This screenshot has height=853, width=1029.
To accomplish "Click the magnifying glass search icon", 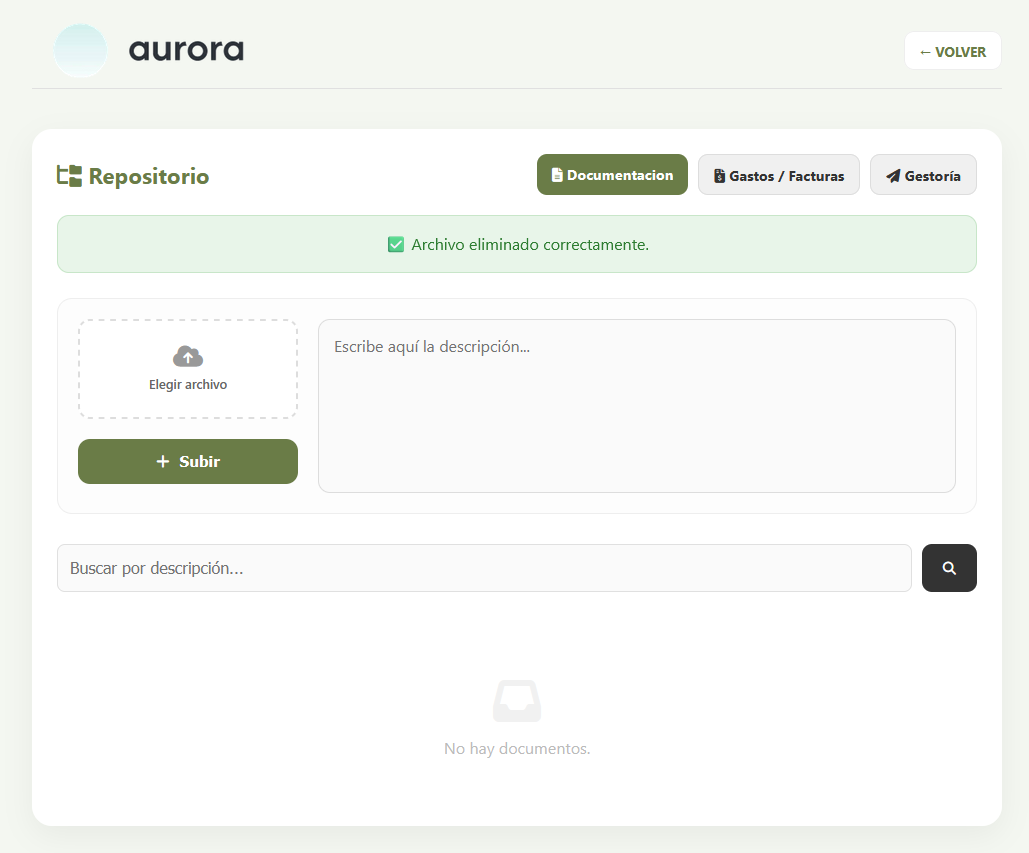I will [x=948, y=568].
